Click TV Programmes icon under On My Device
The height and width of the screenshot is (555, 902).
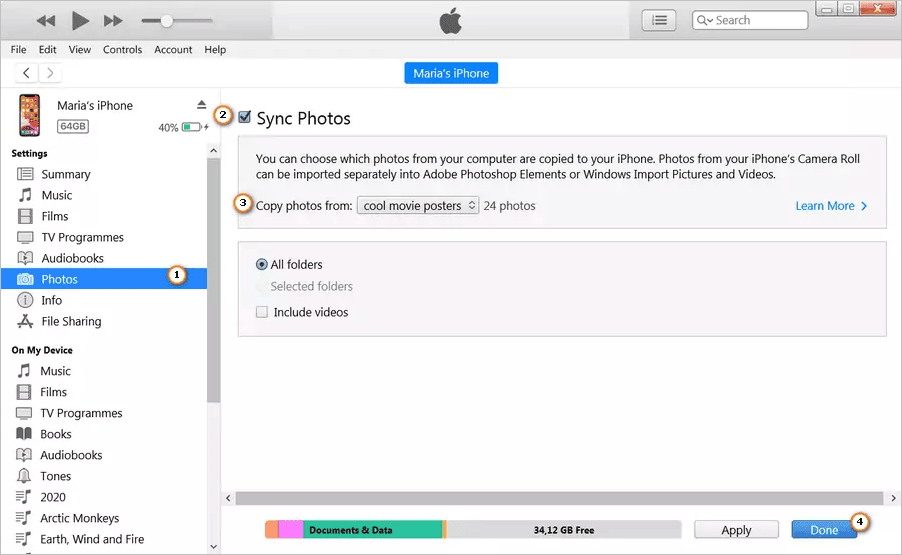click(24, 413)
